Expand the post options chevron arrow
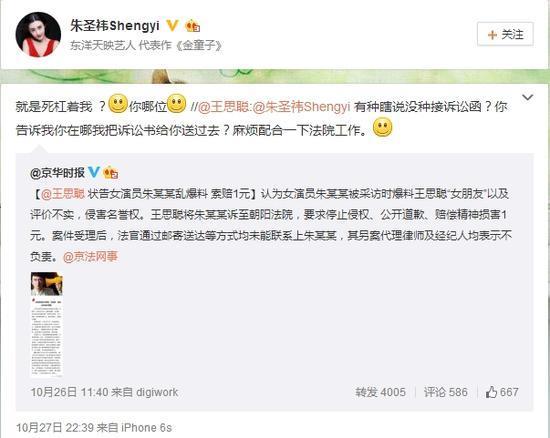This screenshot has width=550, height=438. click(x=528, y=97)
